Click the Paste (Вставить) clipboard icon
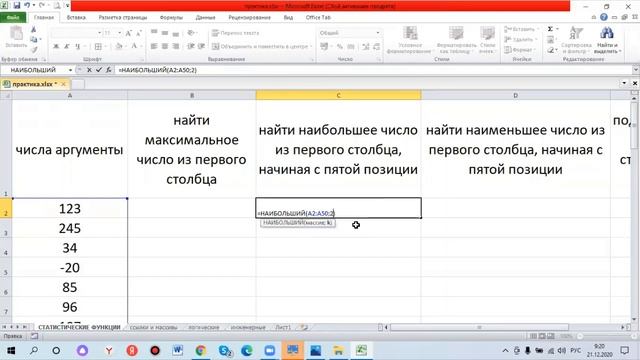640x360 pixels. (16, 38)
